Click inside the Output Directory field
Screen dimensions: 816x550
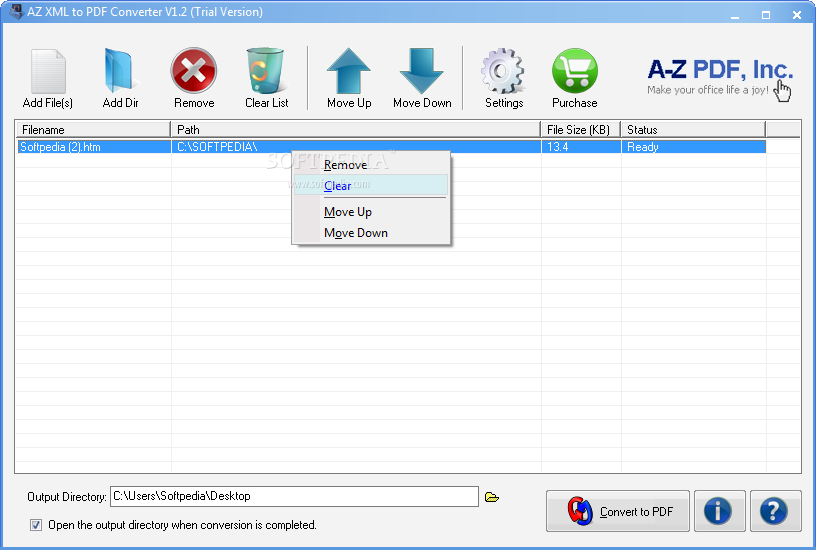click(x=294, y=496)
